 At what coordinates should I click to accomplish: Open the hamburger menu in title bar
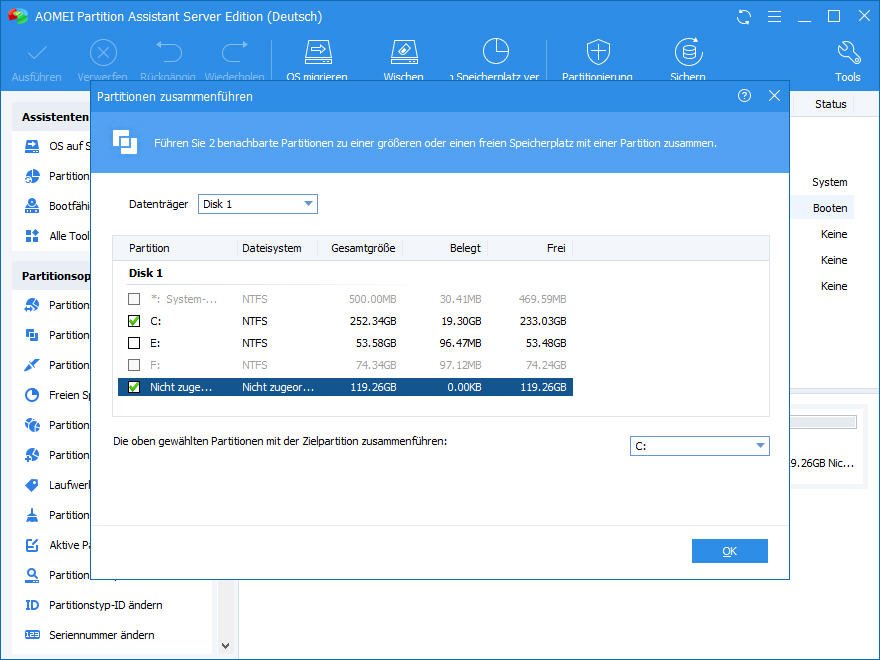click(773, 17)
